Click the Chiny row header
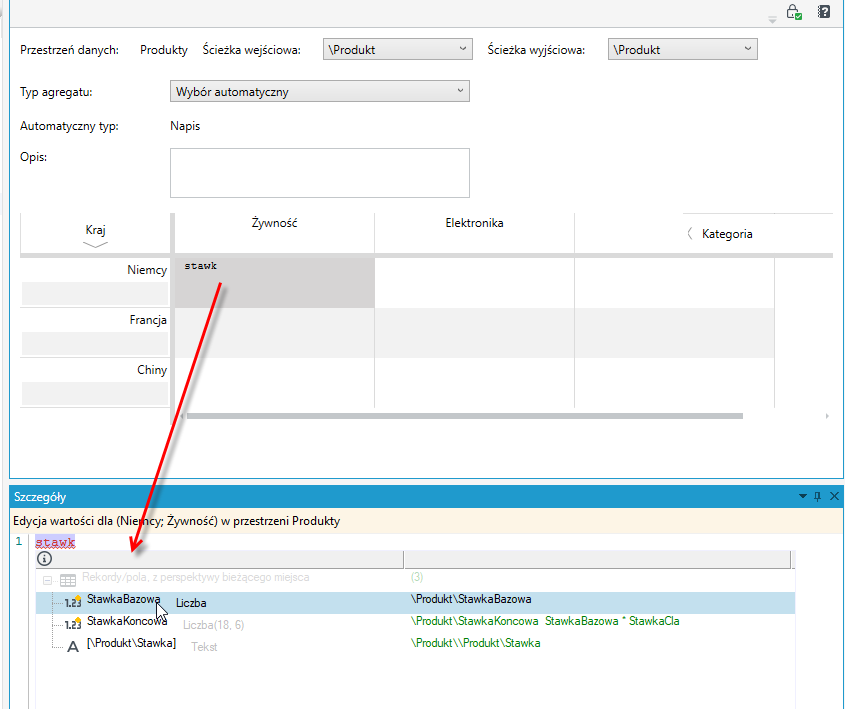This screenshot has height=709, width=845. click(x=151, y=370)
